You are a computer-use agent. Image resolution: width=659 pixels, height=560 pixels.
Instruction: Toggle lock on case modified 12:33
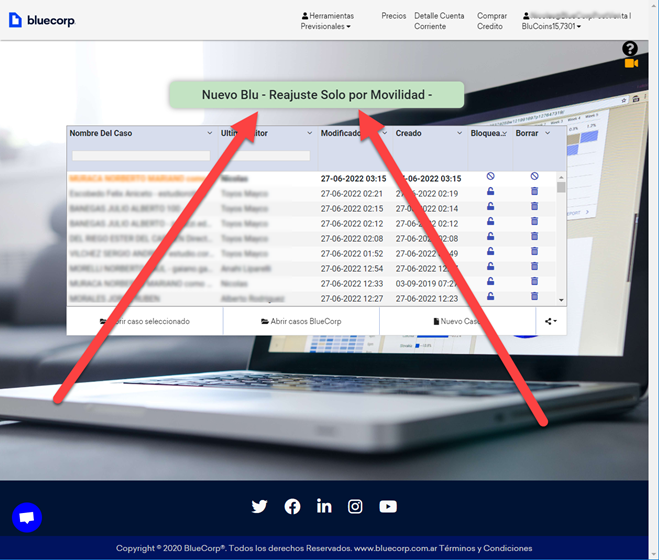pos(490,281)
